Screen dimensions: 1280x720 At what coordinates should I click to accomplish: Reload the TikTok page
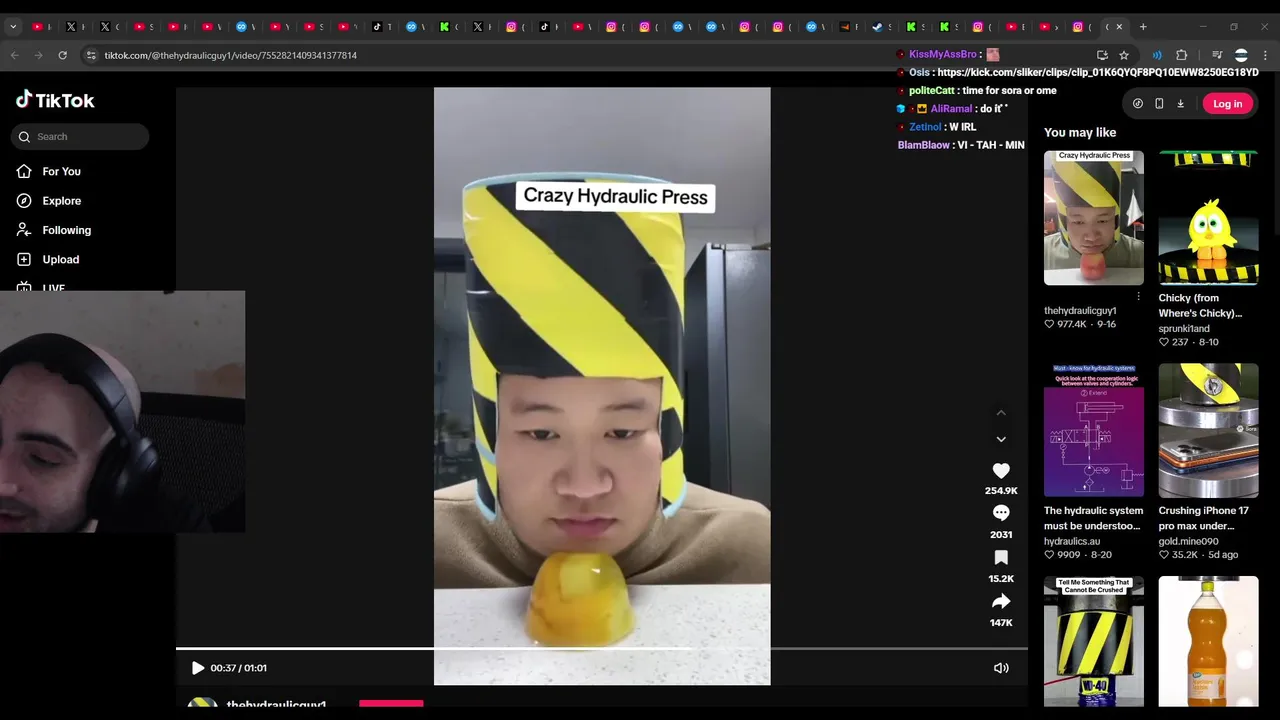point(63,55)
